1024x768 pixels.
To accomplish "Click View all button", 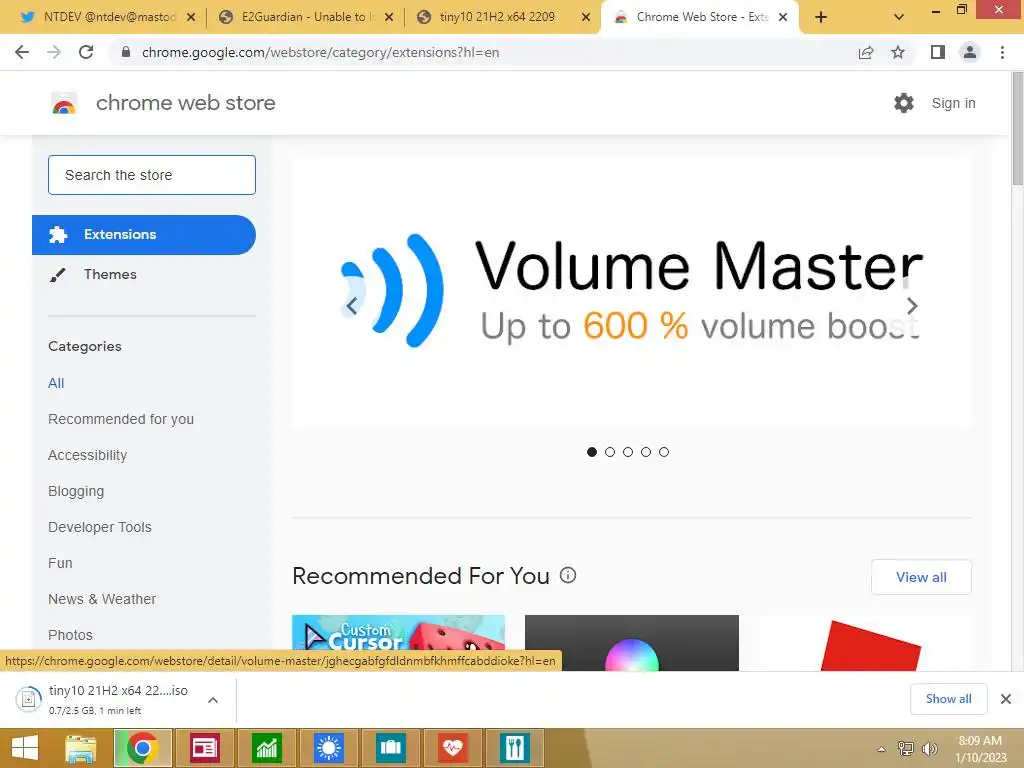I will pos(921,577).
